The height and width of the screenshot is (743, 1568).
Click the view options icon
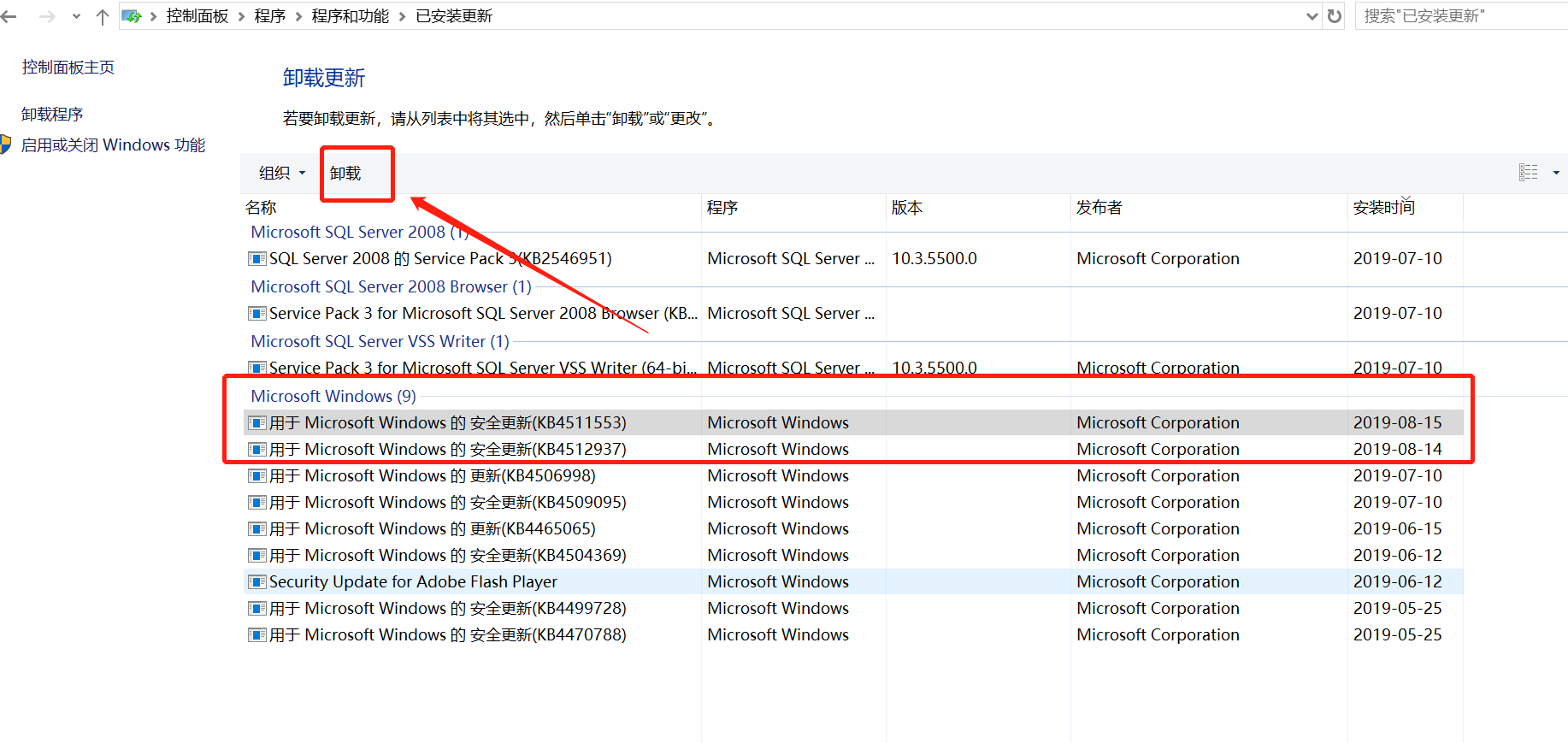[x=1528, y=173]
